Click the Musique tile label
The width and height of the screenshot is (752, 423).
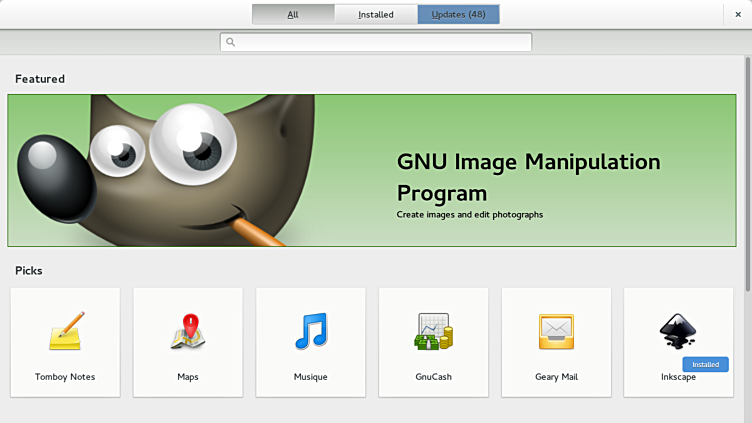coord(311,377)
